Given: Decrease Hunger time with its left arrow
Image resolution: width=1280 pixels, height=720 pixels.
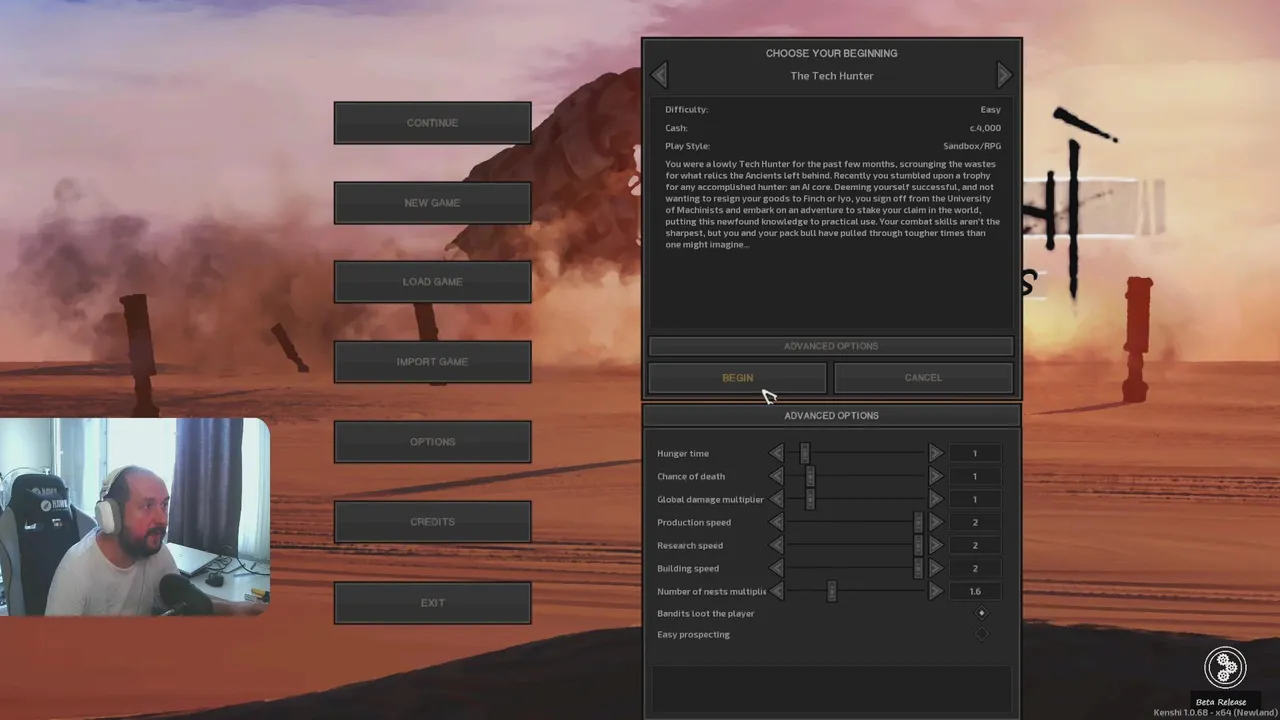Looking at the screenshot, I should pyautogui.click(x=776, y=453).
